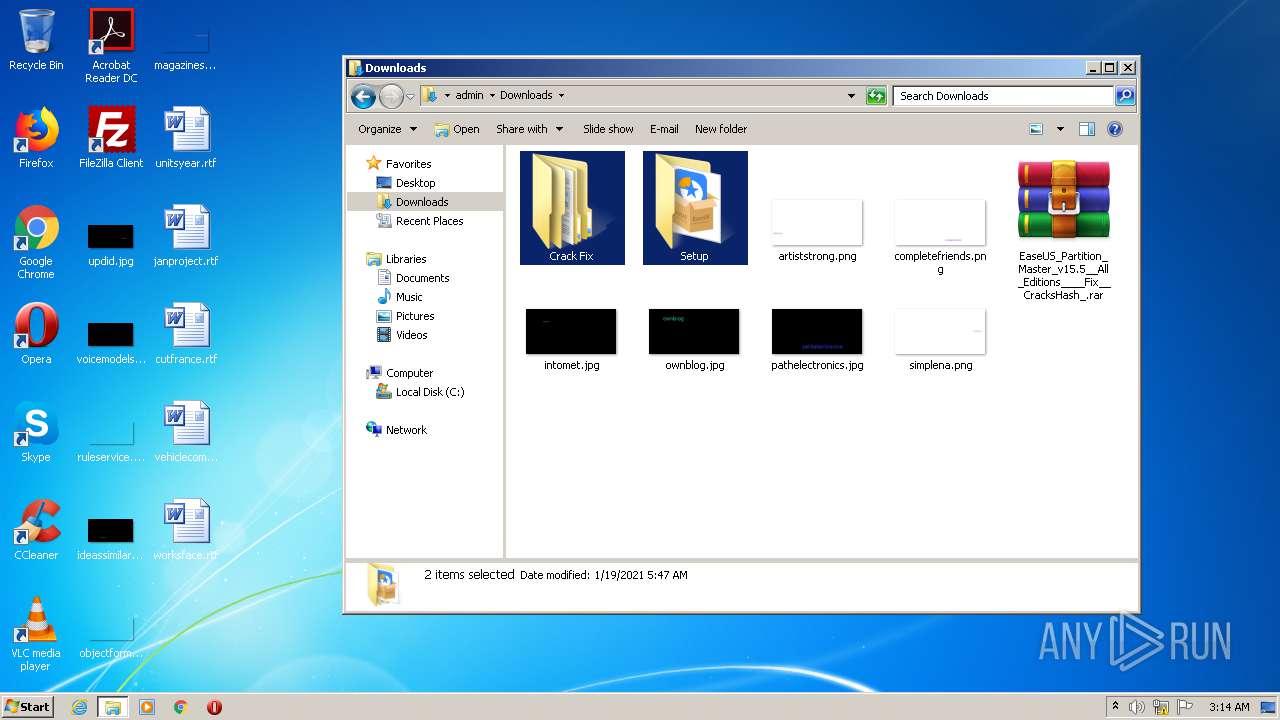Select completefriends.png file
The height and width of the screenshot is (720, 1280).
[x=940, y=236]
